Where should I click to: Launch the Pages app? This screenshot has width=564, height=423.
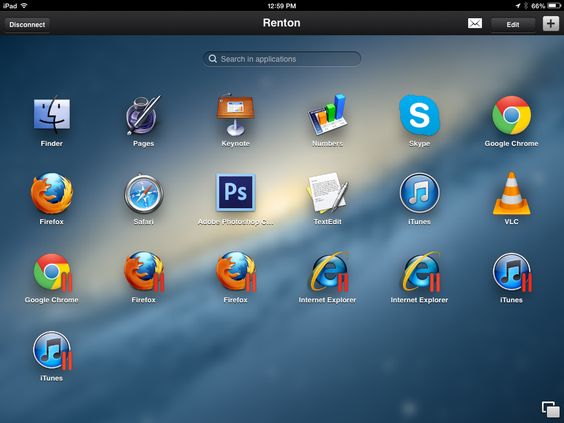143,114
